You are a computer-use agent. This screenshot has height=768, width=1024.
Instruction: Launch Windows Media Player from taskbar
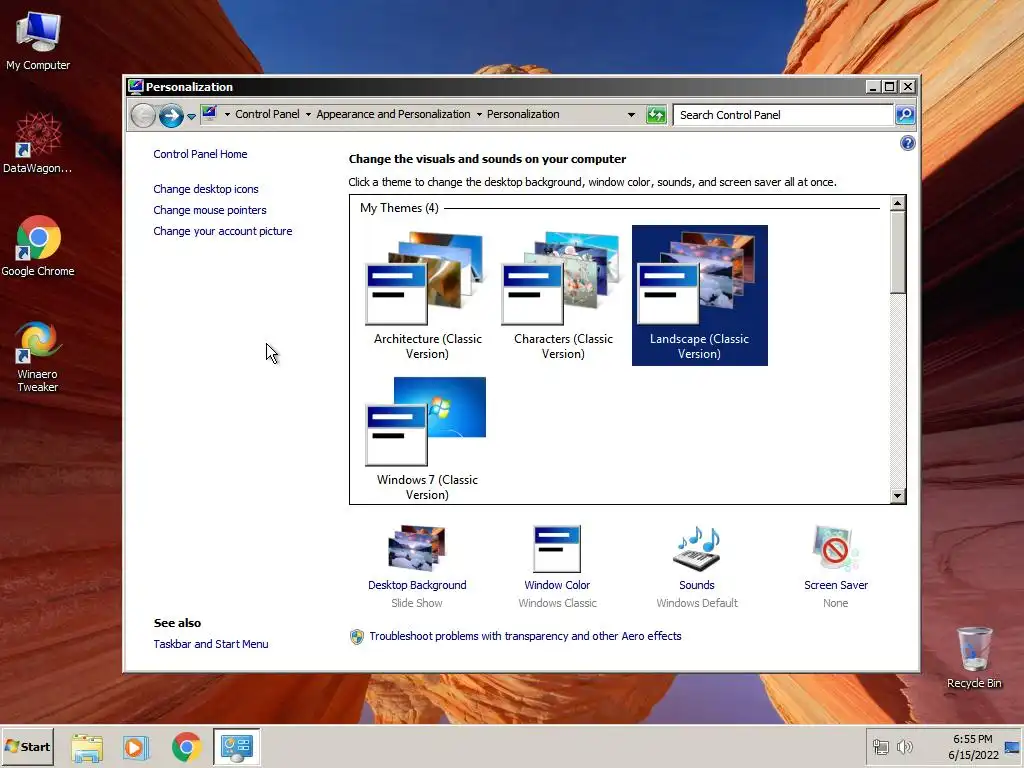pos(136,747)
